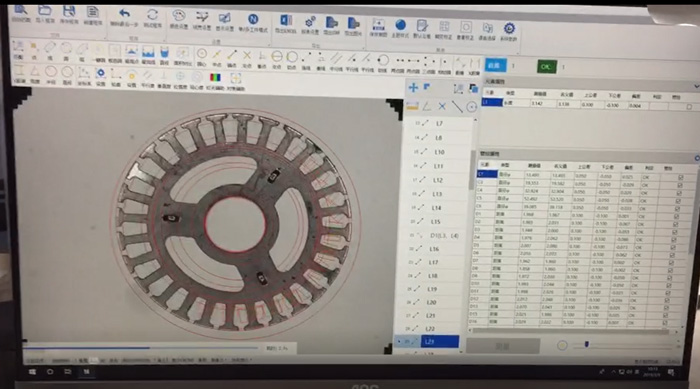Click the element list vertical scrollbar
The width and height of the screenshot is (700, 389).
coord(471,170)
